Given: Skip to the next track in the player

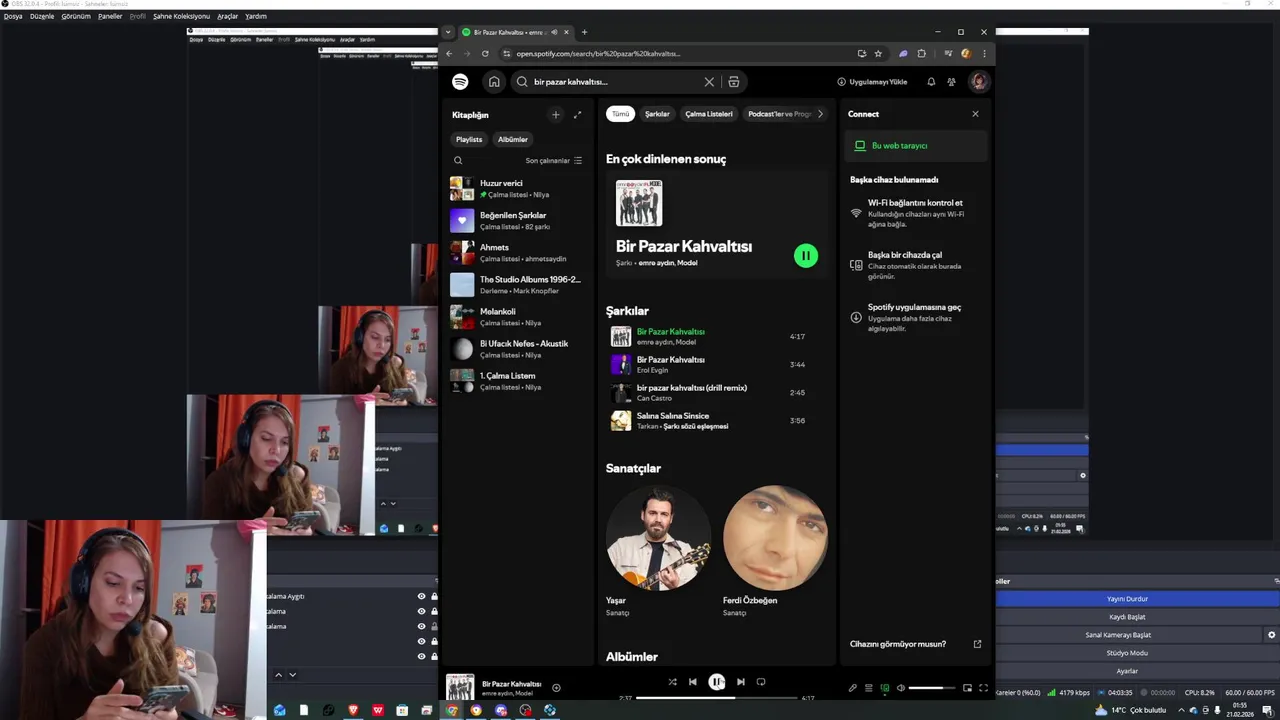Looking at the screenshot, I should point(740,682).
